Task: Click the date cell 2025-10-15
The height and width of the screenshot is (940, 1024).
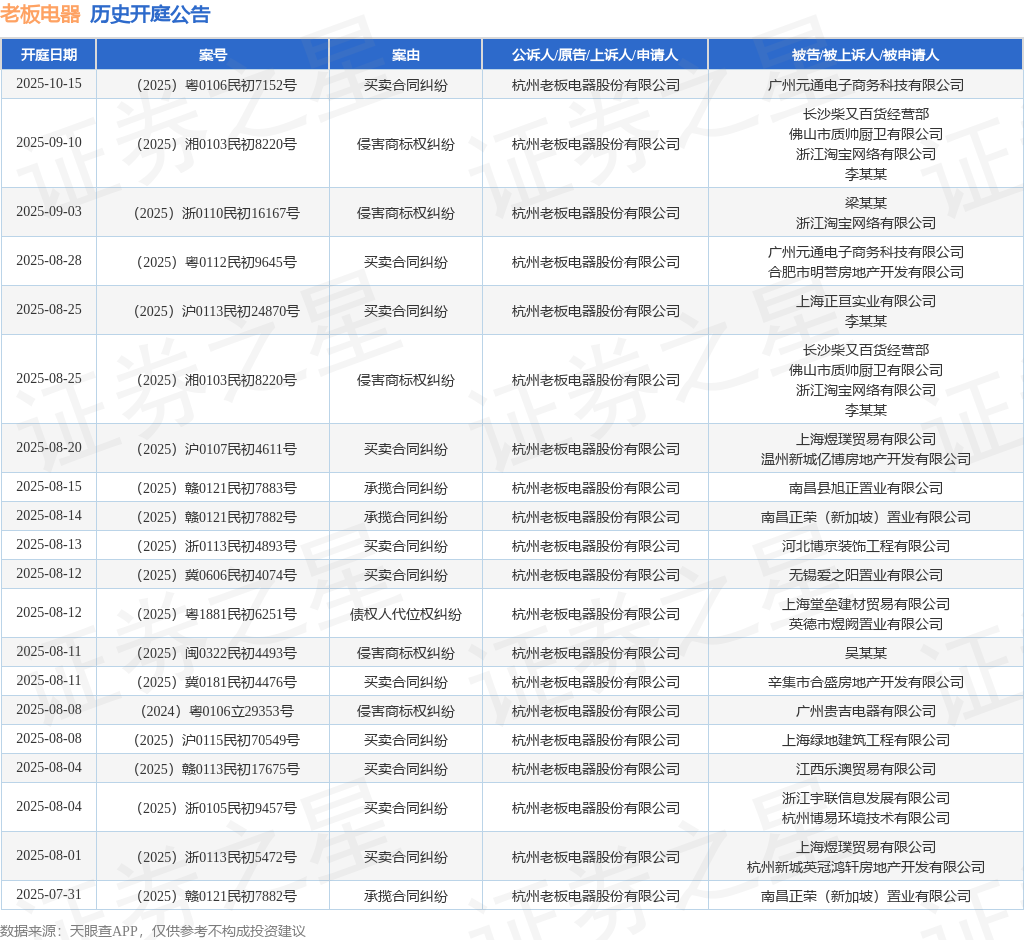Action: 49,84
